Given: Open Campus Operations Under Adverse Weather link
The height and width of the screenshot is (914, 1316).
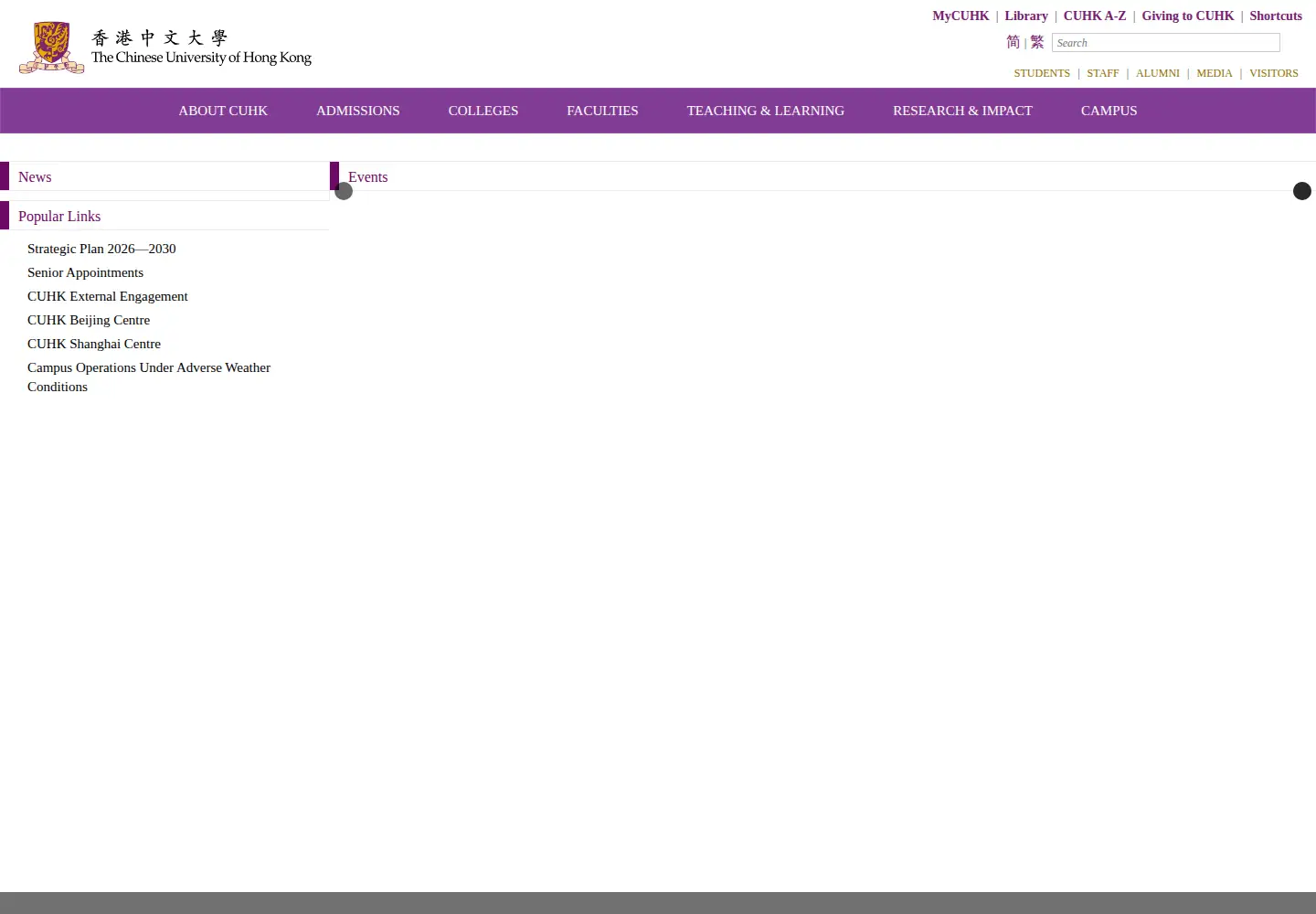Looking at the screenshot, I should [x=149, y=377].
